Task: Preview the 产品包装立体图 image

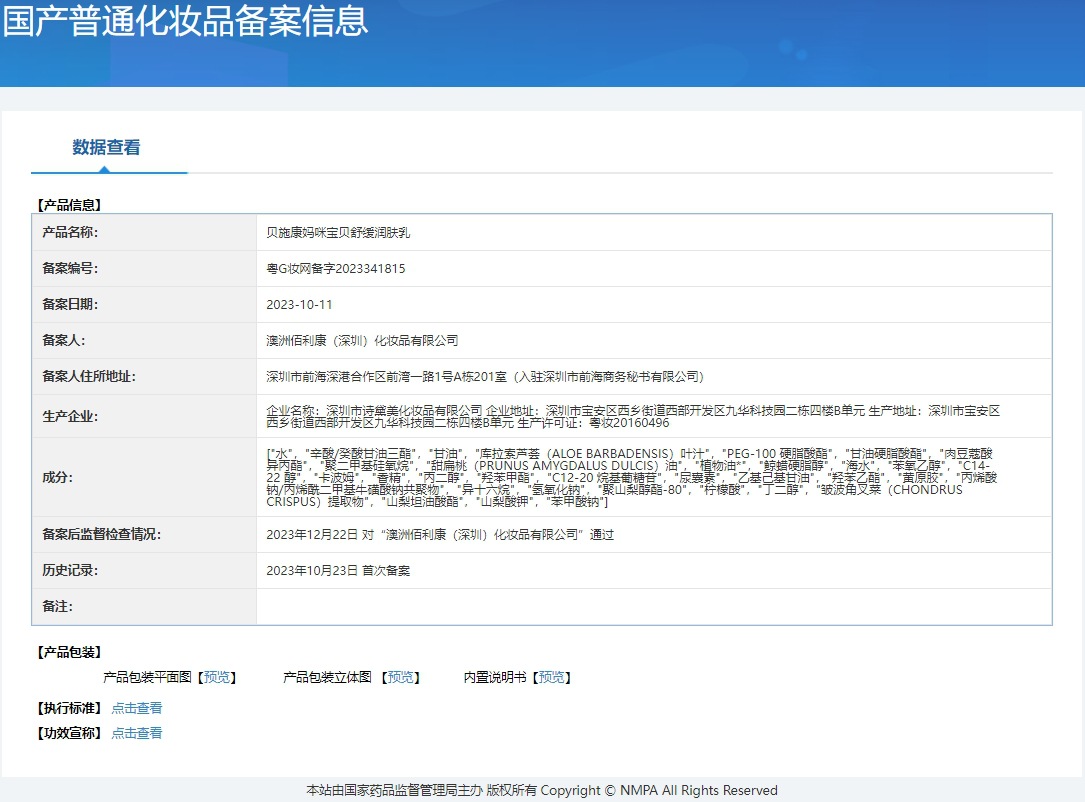Action: pyautogui.click(x=400, y=677)
